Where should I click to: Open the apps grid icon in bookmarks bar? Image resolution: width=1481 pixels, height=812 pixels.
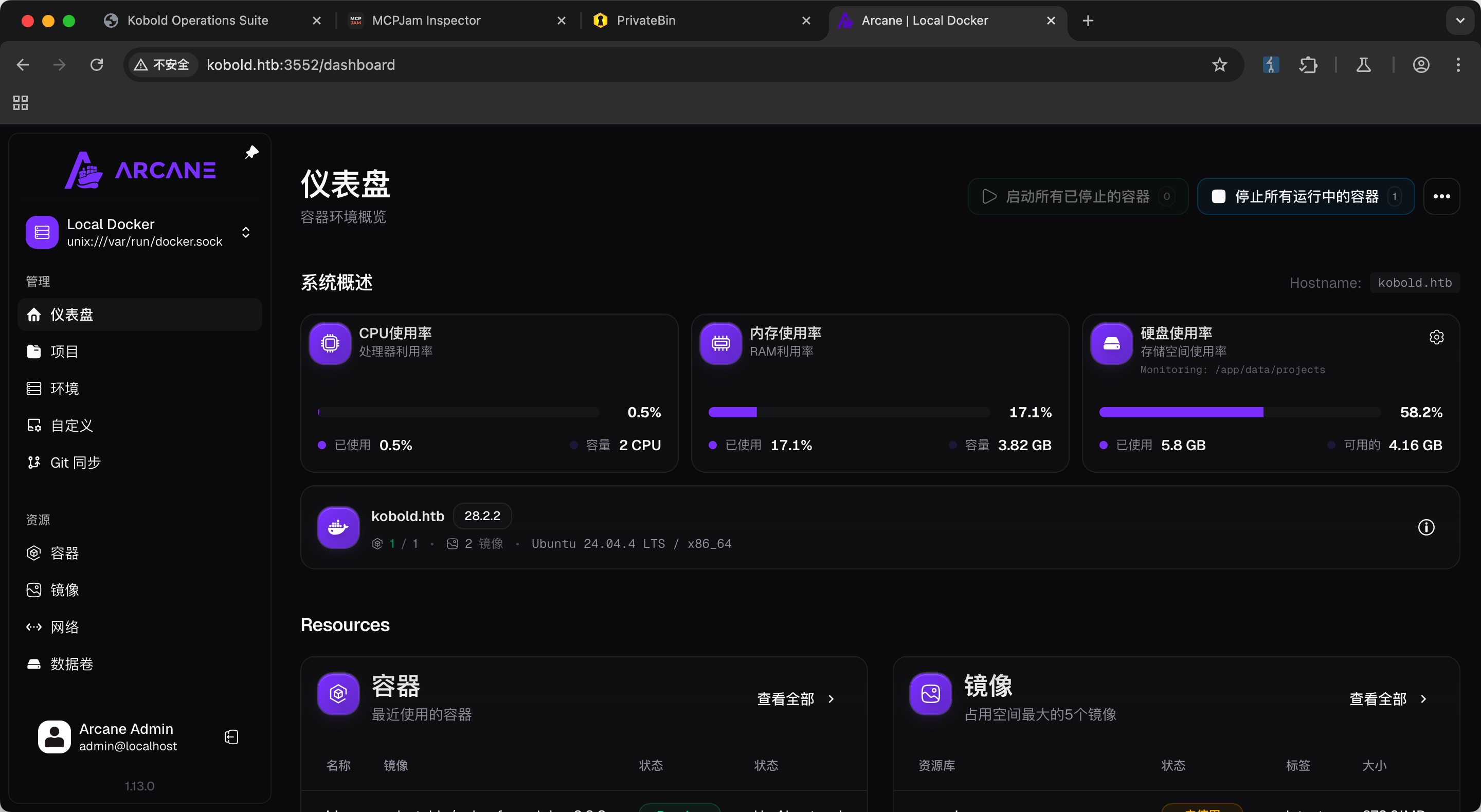pyautogui.click(x=21, y=103)
